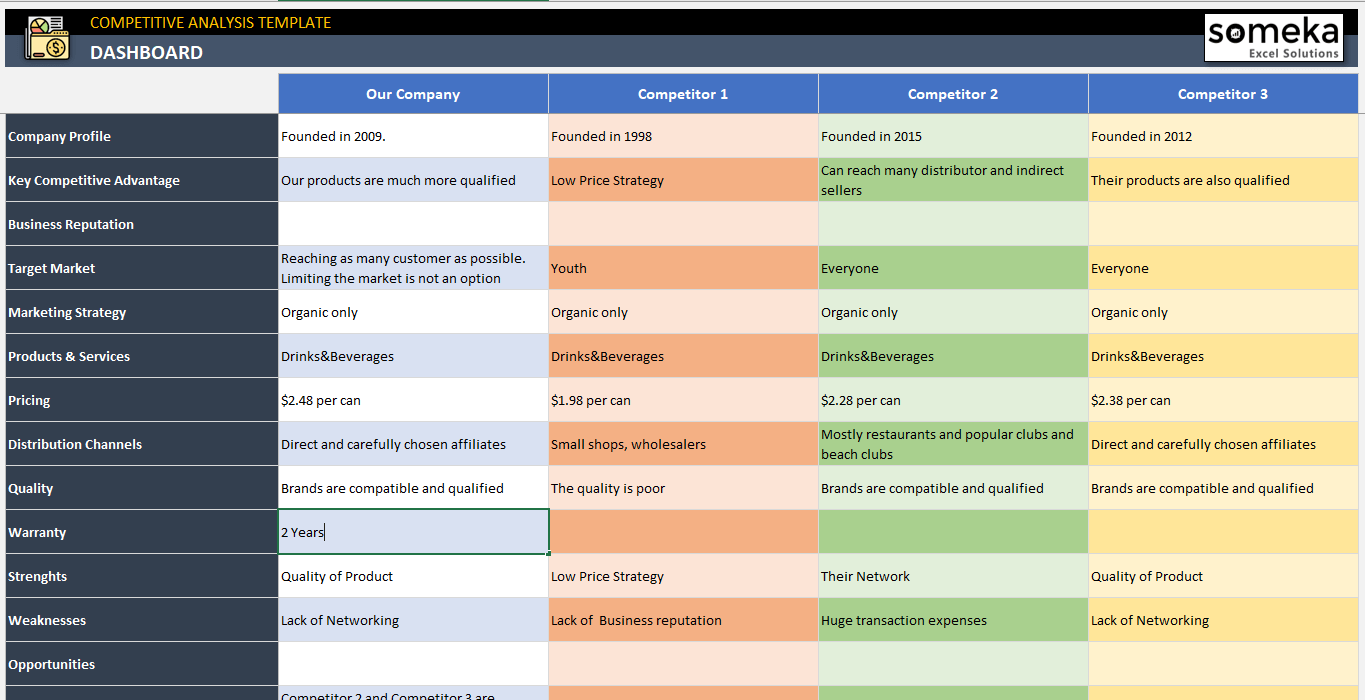The image size is (1365, 700).
Task: Click the Warranty input cell showing 2 Years
Action: 413,531
